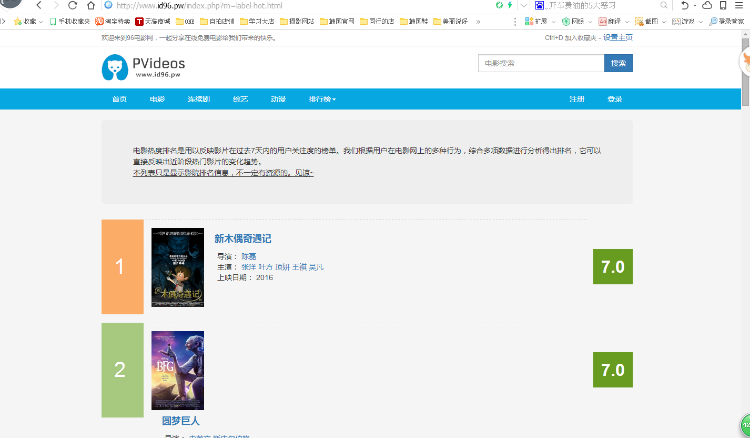
Task: Open the 圆梦巨人 movie title link
Action: 180,421
